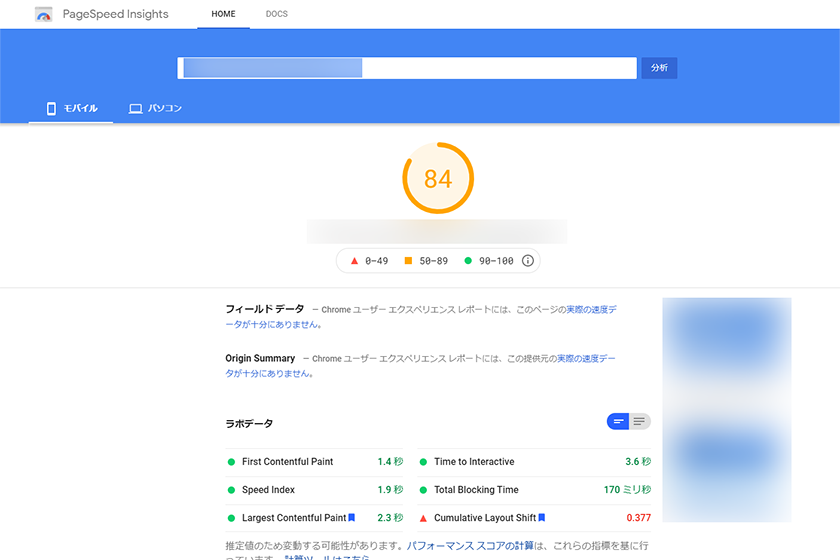Select the パソコン (desktop) tab
The width and height of the screenshot is (840, 560).
point(155,108)
